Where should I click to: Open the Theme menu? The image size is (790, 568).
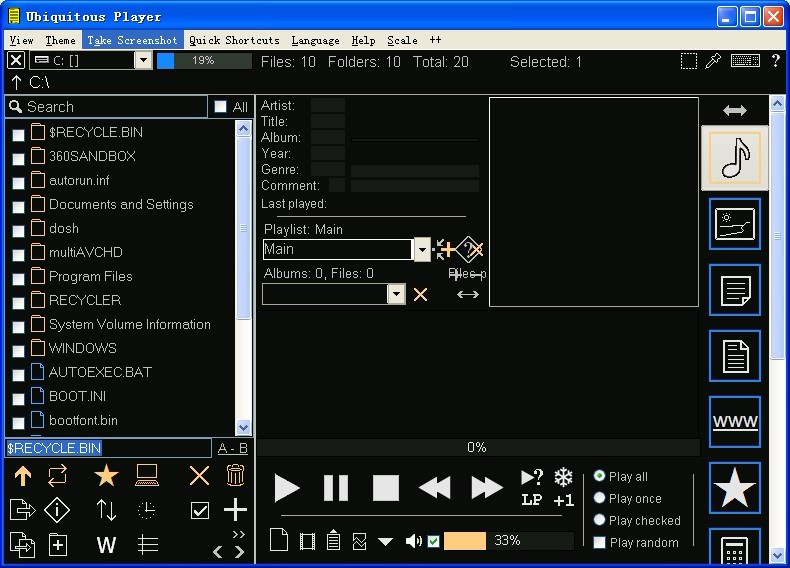pos(60,40)
